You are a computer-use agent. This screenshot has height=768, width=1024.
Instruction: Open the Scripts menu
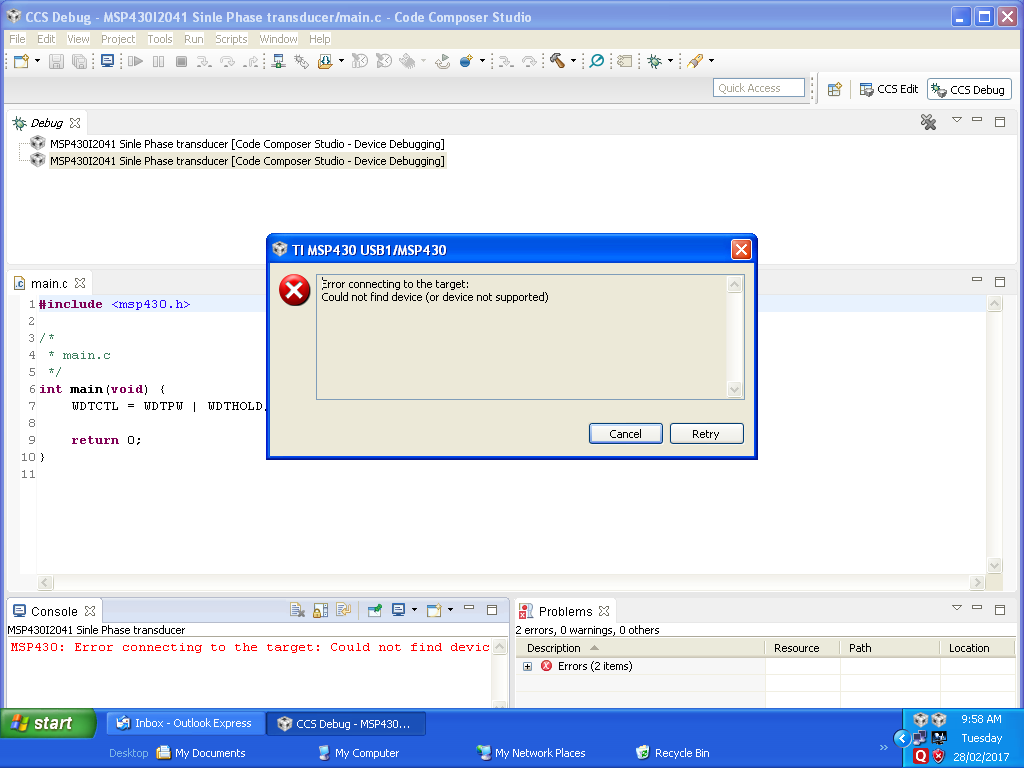[x=232, y=39]
